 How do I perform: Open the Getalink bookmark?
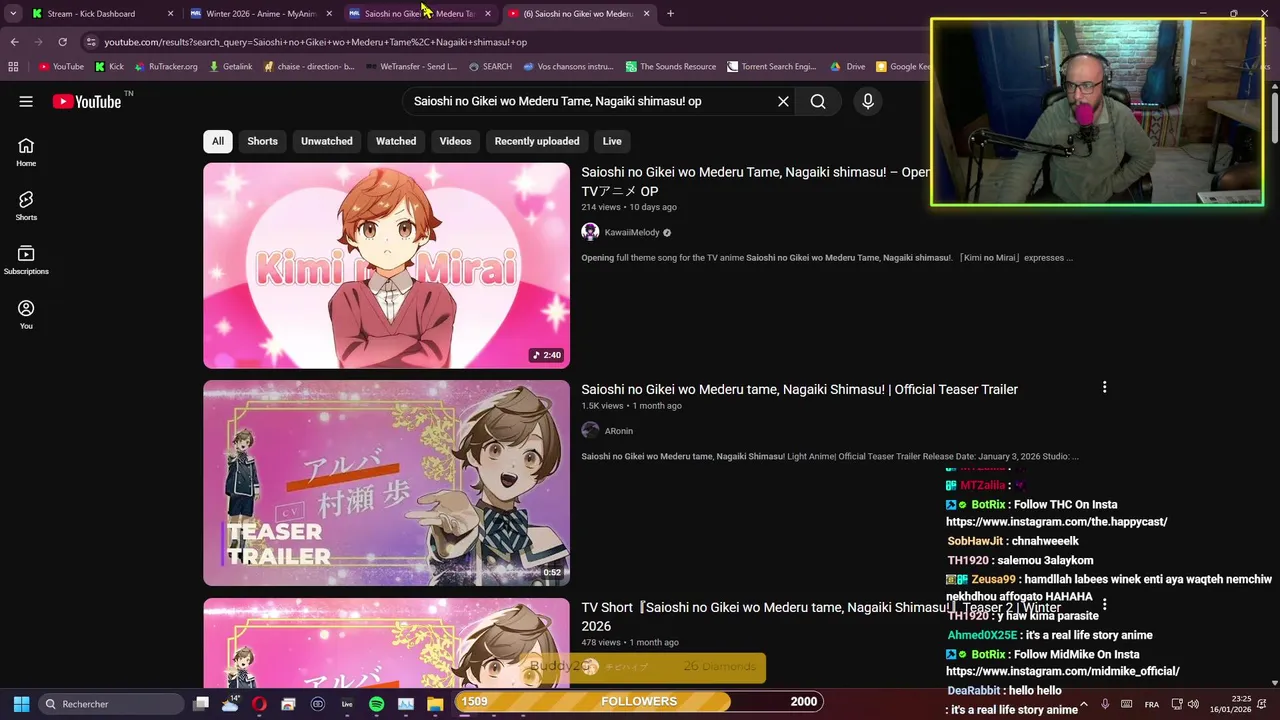(x=230, y=67)
